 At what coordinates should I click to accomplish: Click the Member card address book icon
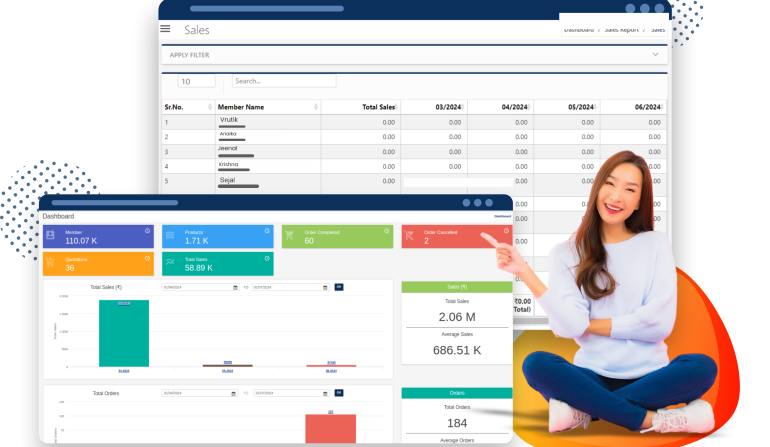50,235
